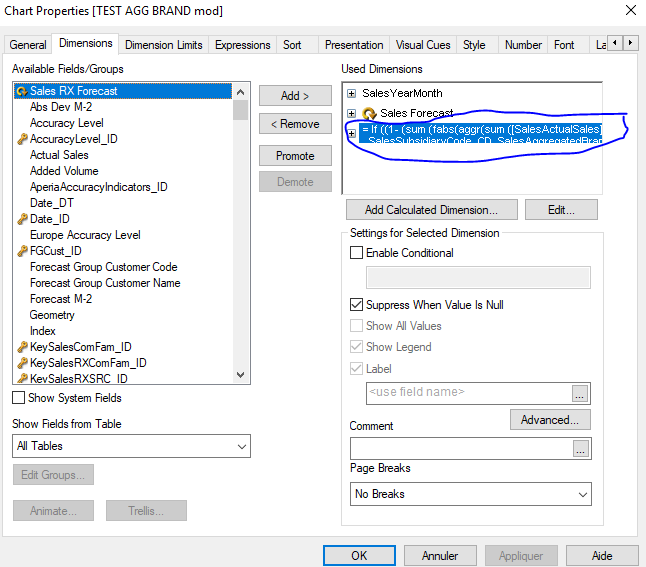
Task: Select the Style tab
Action: pos(474,45)
